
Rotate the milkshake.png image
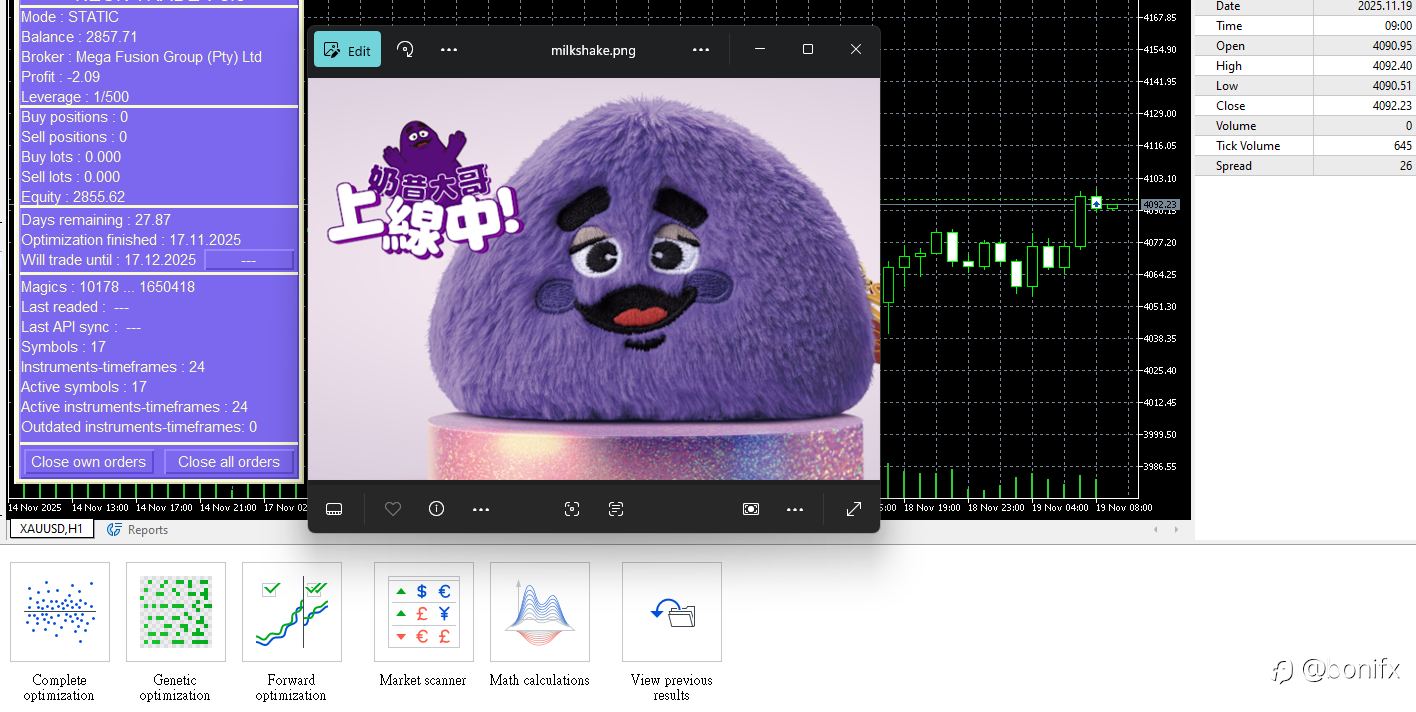pyautogui.click(x=406, y=50)
